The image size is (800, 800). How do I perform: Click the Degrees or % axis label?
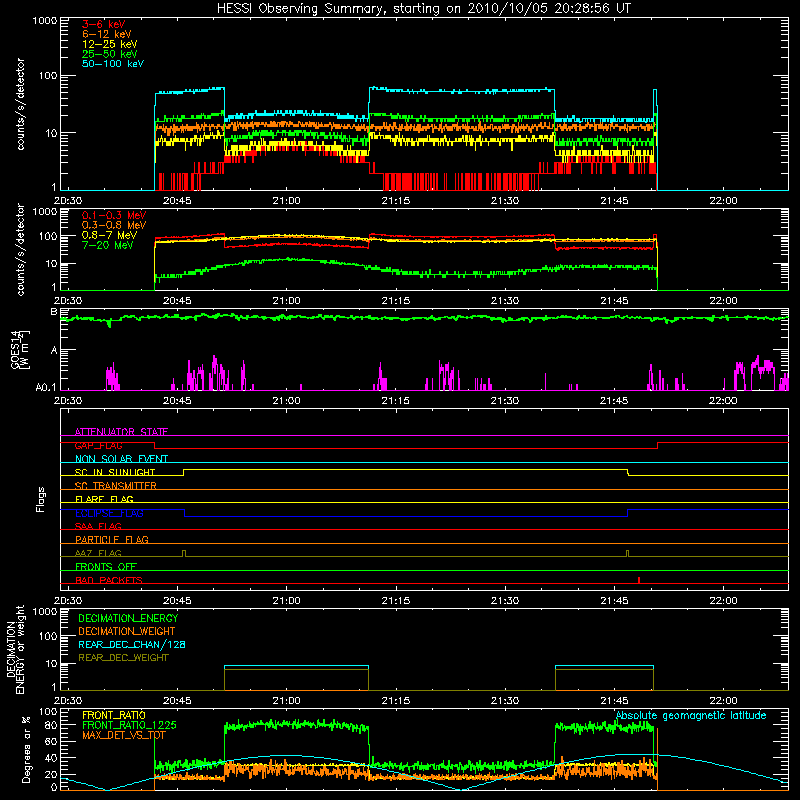click(26, 749)
